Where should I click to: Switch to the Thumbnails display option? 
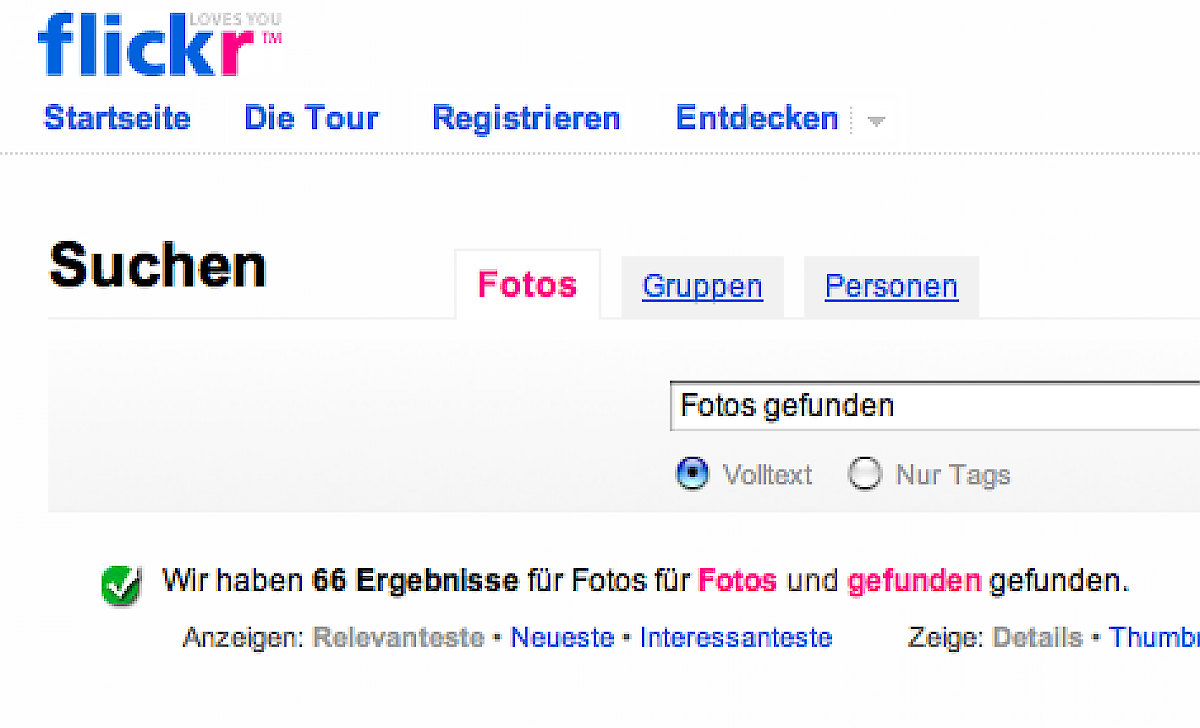1154,638
